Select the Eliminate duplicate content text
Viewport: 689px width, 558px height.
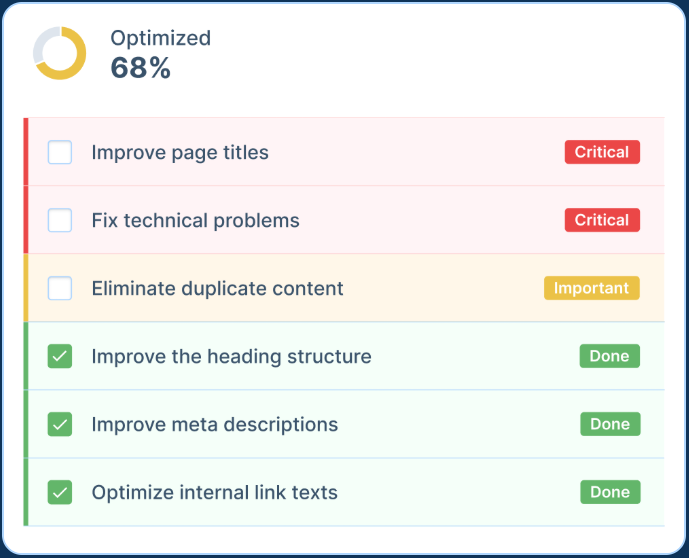pos(217,288)
